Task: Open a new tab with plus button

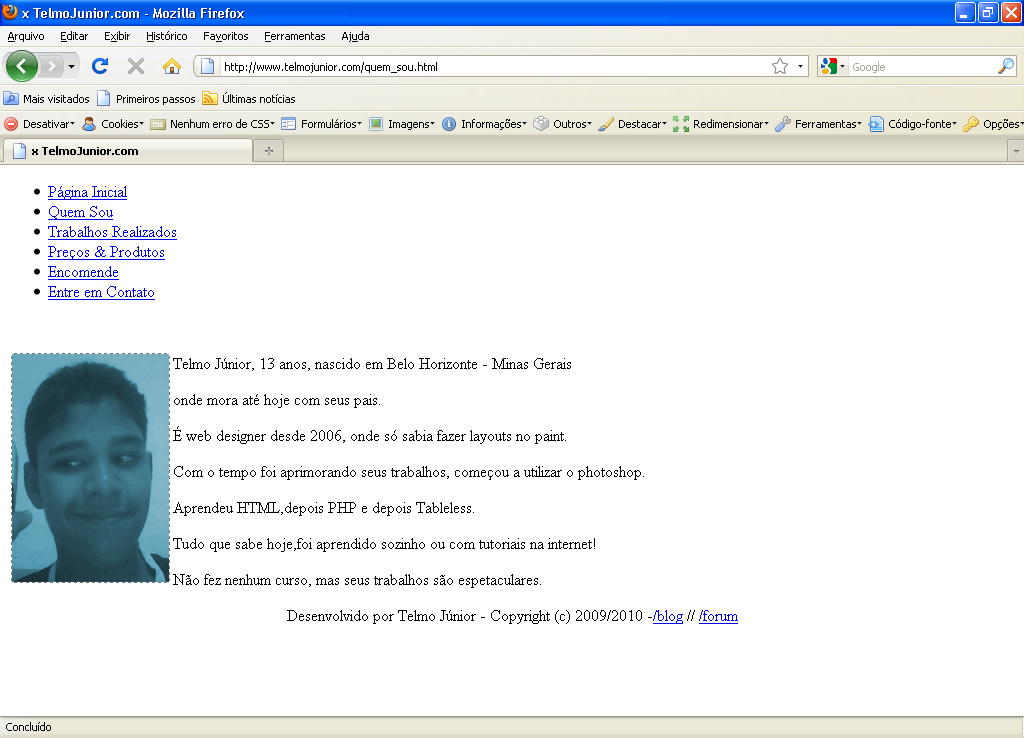Action: (268, 151)
